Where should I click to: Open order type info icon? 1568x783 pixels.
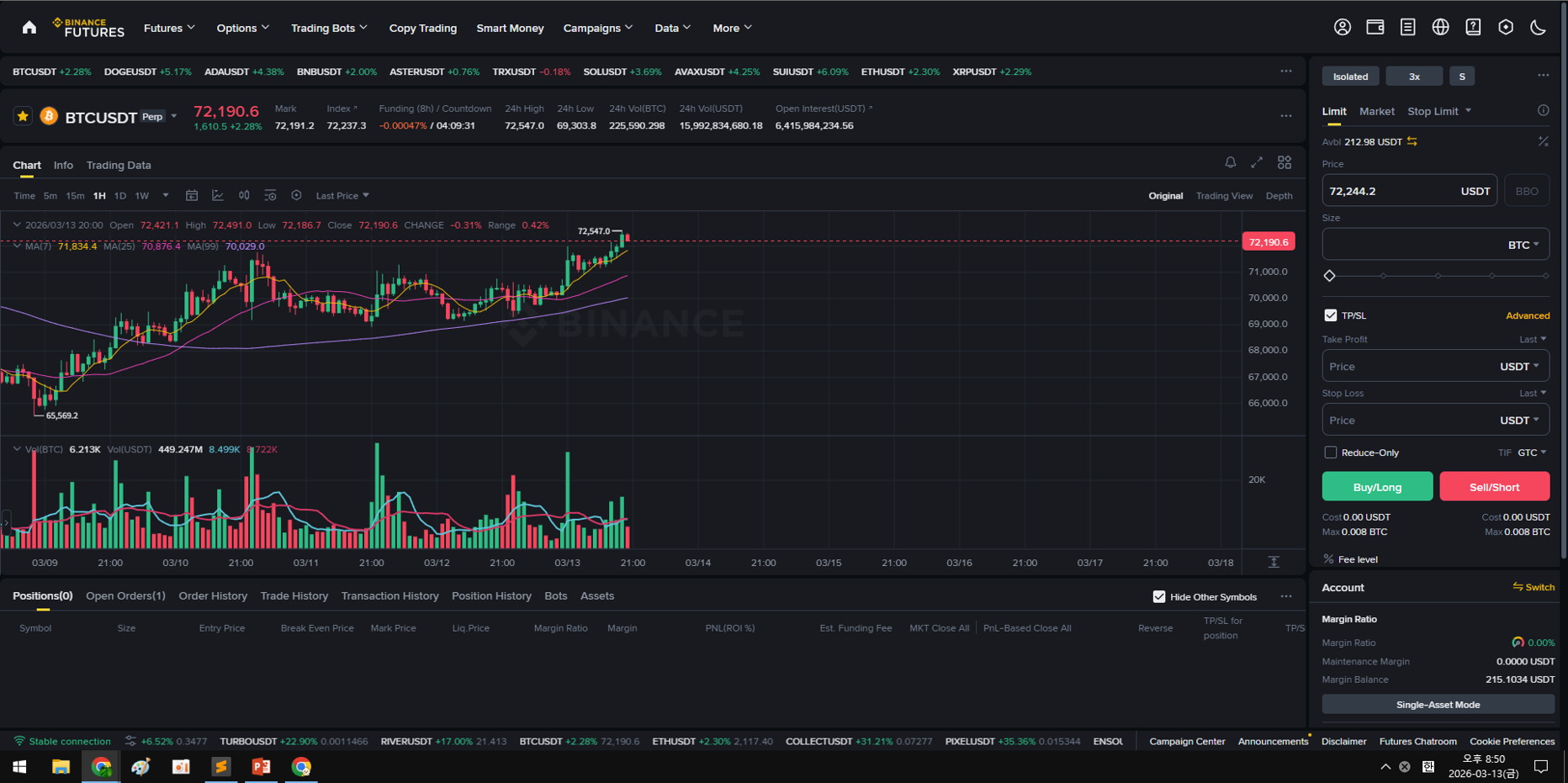(1543, 110)
